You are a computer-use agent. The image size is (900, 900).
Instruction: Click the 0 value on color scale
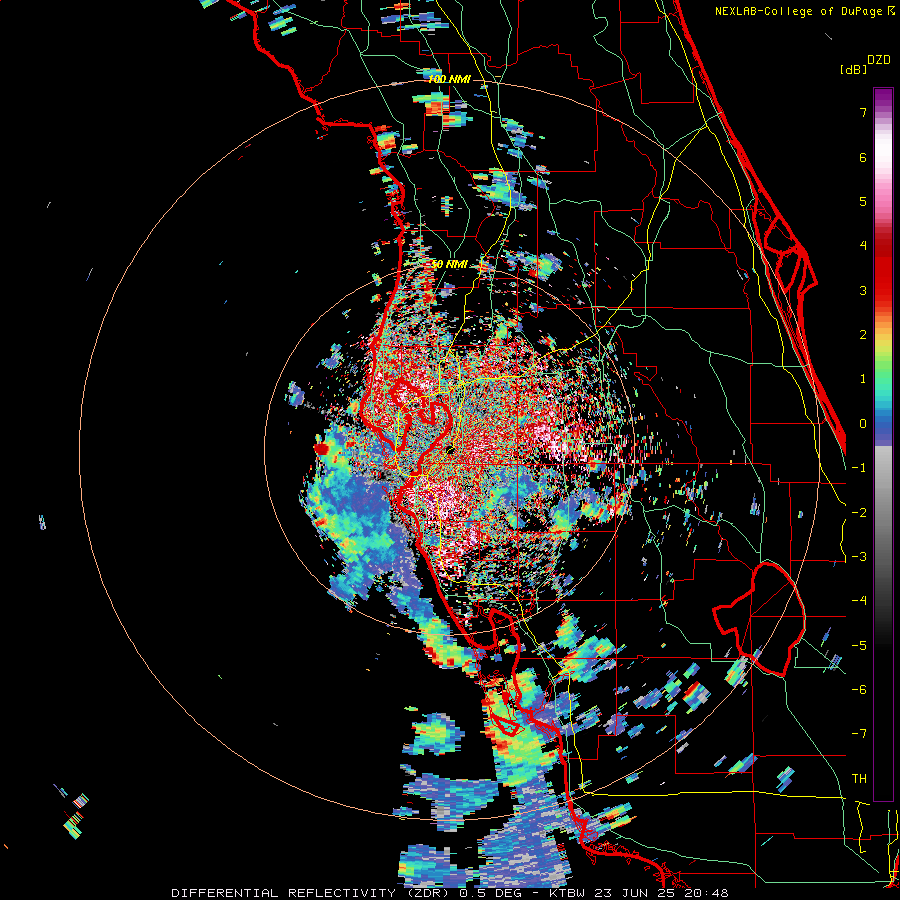(x=863, y=424)
